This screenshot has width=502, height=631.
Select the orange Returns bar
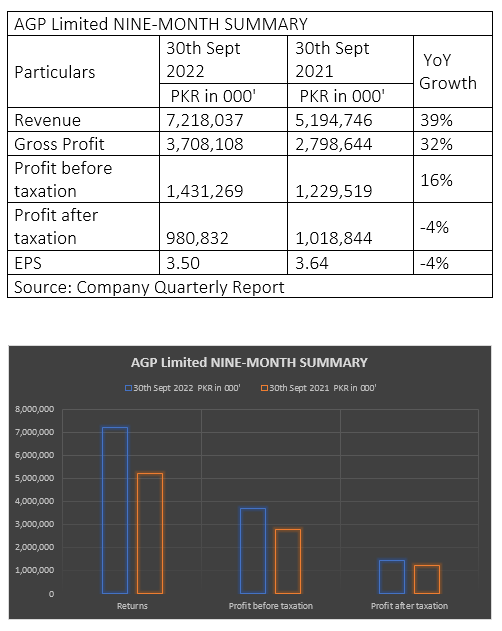[150, 534]
